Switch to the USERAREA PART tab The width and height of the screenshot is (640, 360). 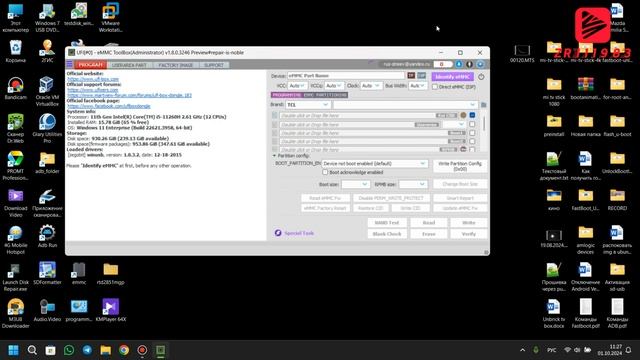tap(129, 65)
